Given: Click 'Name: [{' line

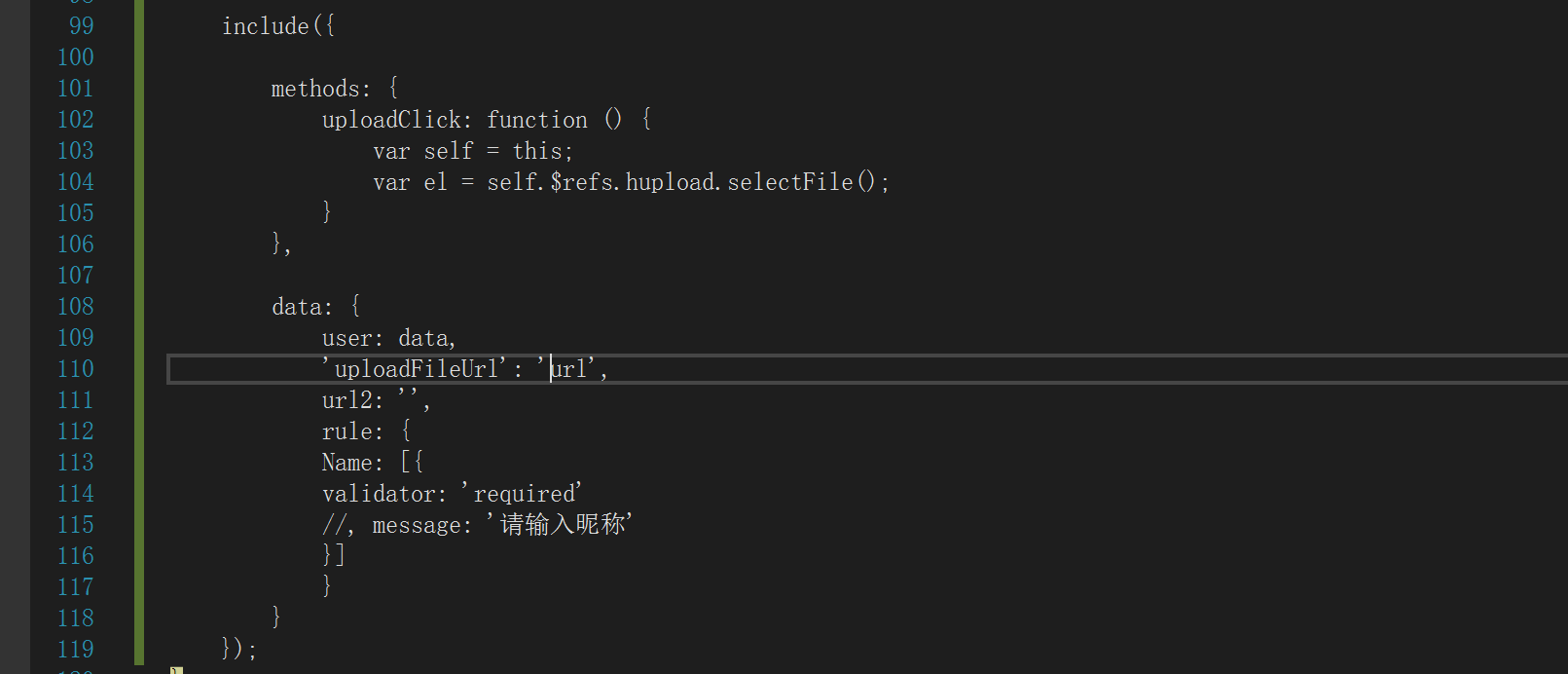Looking at the screenshot, I should point(373,463).
